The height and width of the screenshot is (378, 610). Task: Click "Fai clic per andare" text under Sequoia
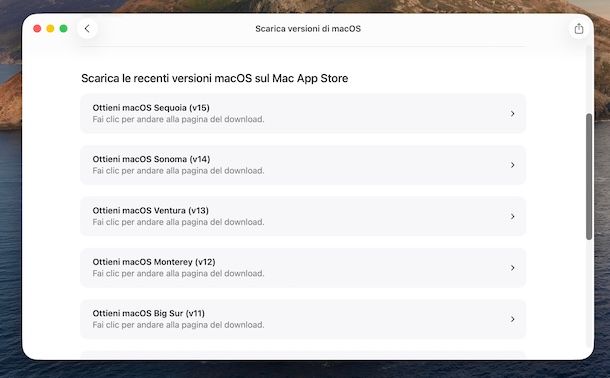128,119
